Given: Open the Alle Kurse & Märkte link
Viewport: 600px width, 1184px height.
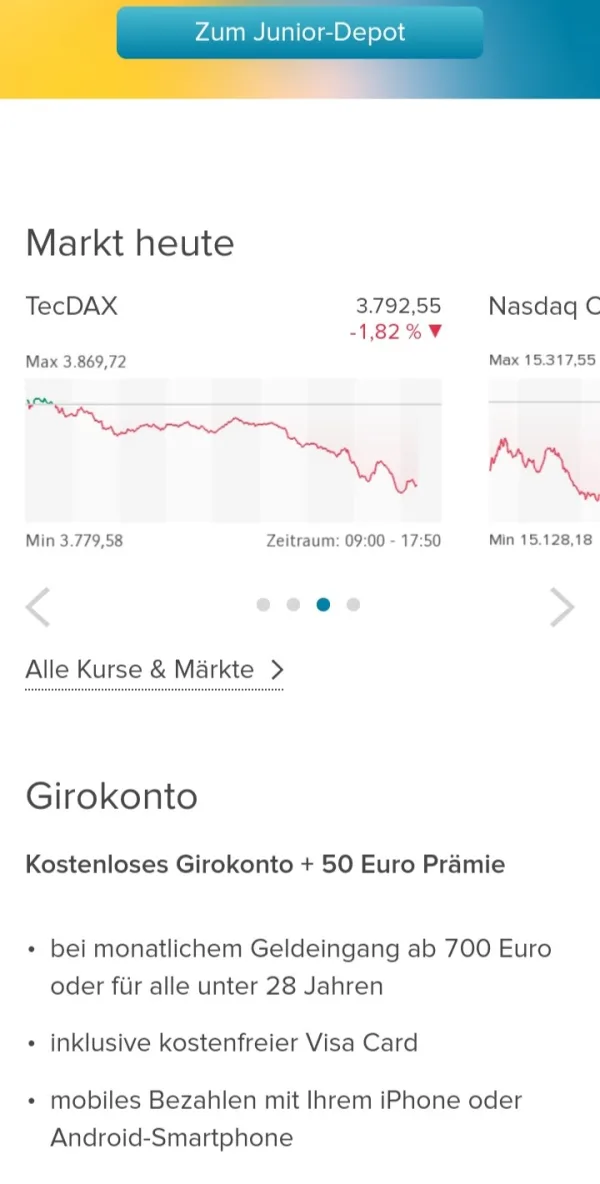Looking at the screenshot, I should coord(140,670).
